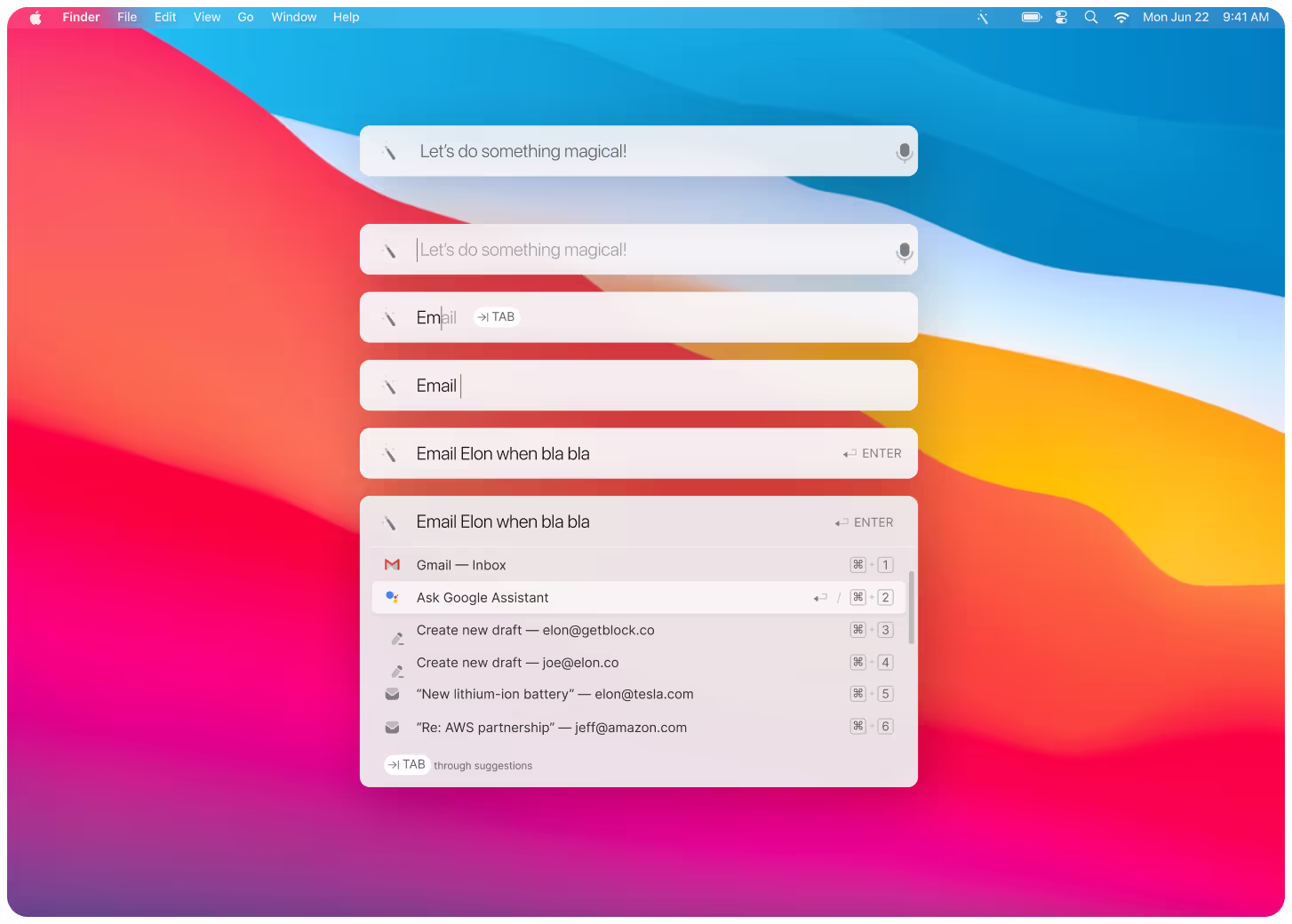The image size is (1292, 924).
Task: Click the draft icon for joe@elon.co
Action: click(x=397, y=671)
